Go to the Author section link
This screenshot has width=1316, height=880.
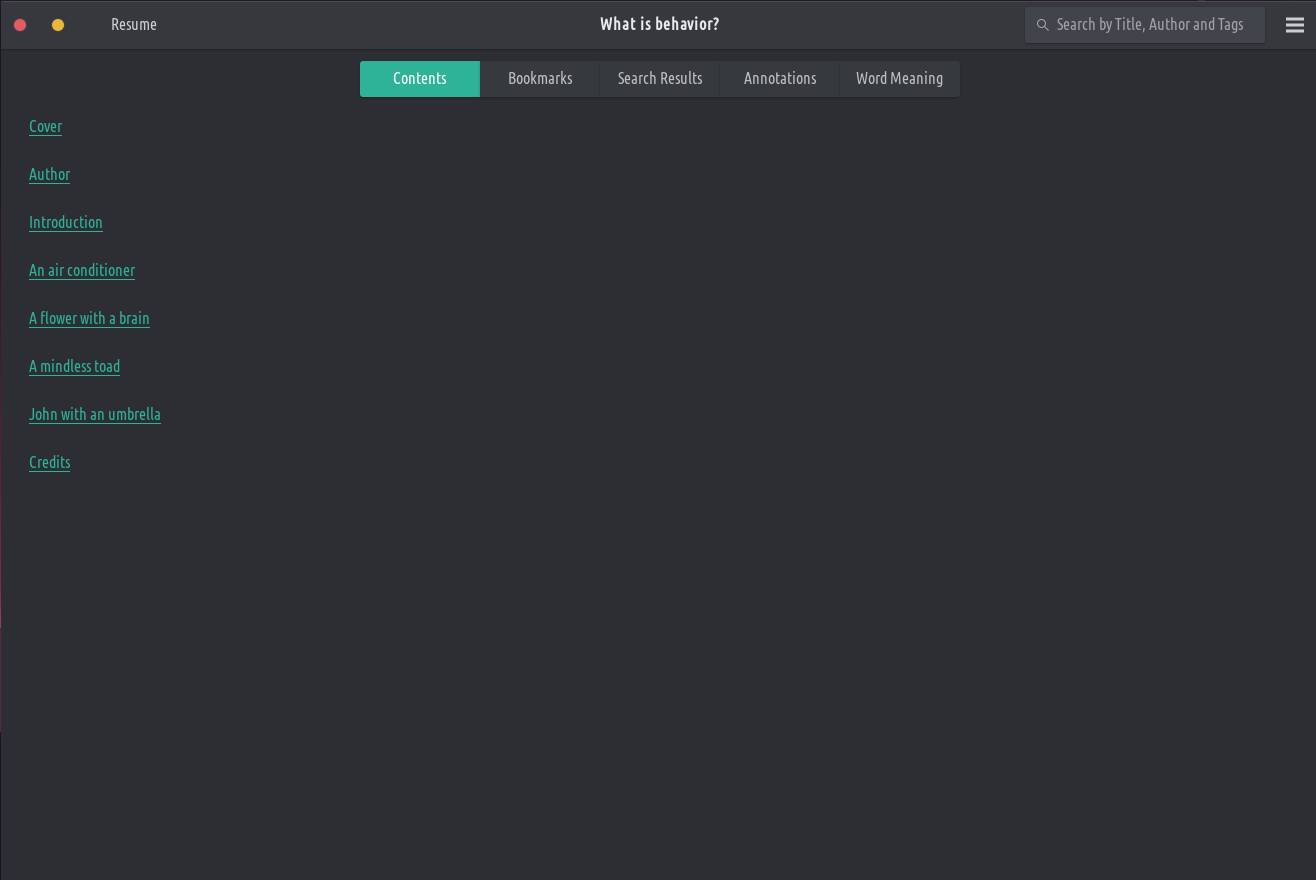pyautogui.click(x=50, y=175)
